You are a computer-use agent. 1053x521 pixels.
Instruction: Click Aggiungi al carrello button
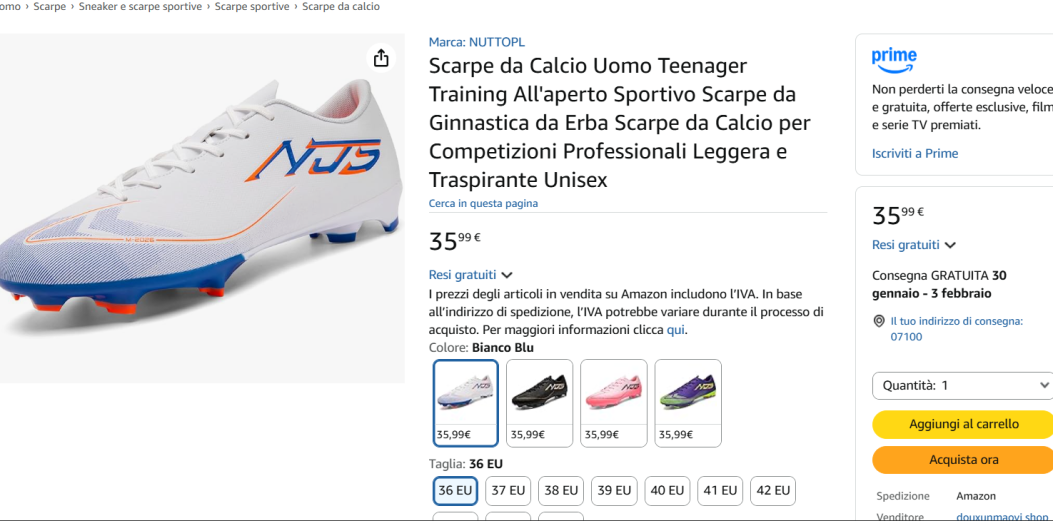click(x=962, y=424)
